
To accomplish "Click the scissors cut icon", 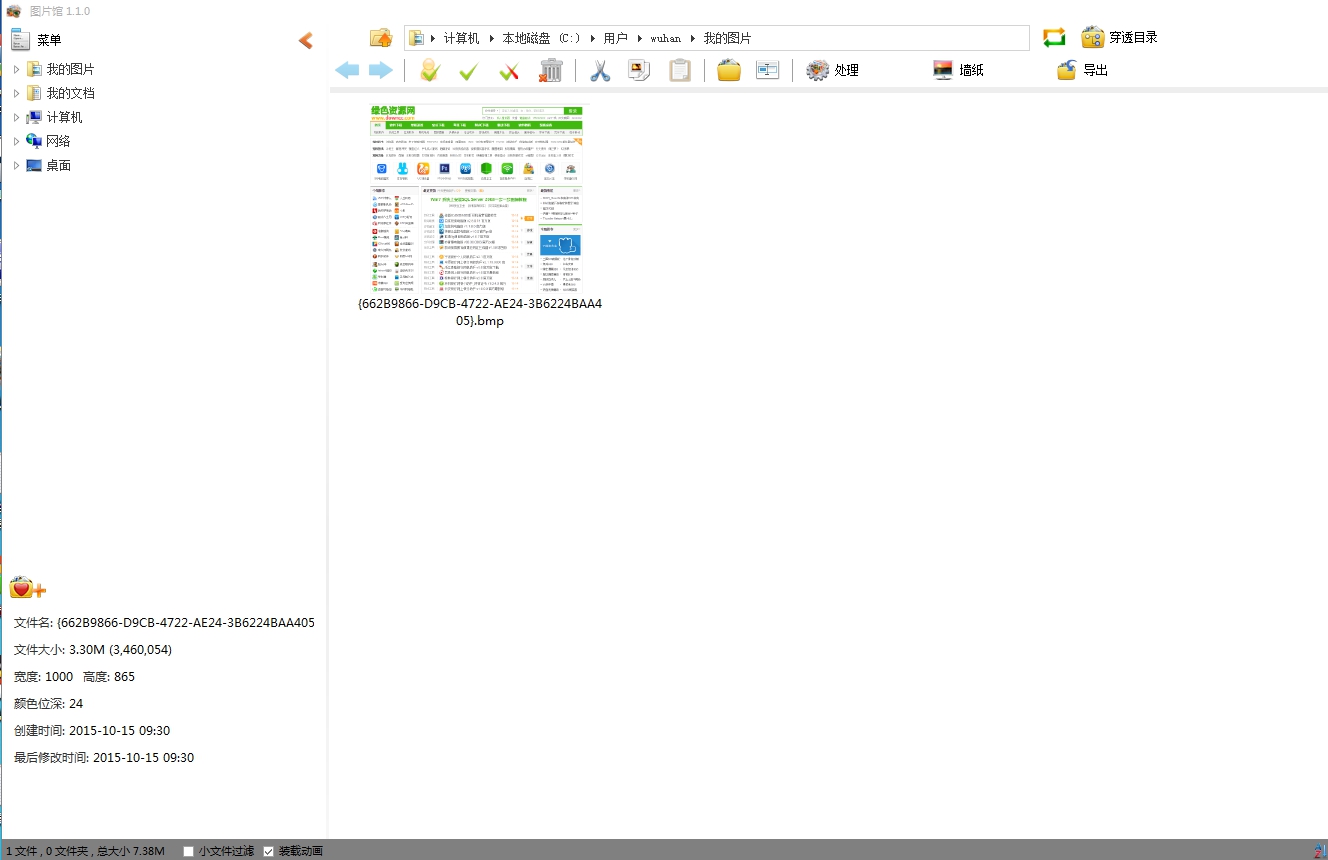I will (x=600, y=70).
